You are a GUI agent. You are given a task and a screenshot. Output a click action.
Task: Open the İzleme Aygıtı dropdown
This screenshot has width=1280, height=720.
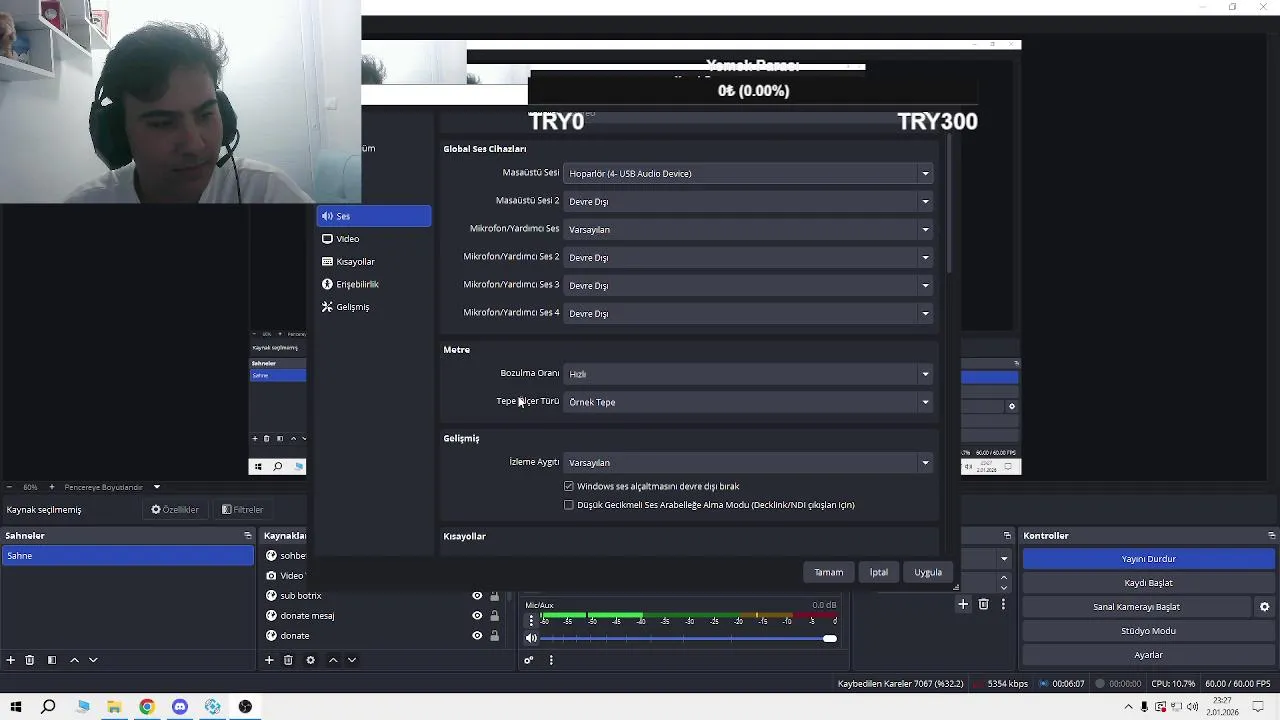[749, 463]
